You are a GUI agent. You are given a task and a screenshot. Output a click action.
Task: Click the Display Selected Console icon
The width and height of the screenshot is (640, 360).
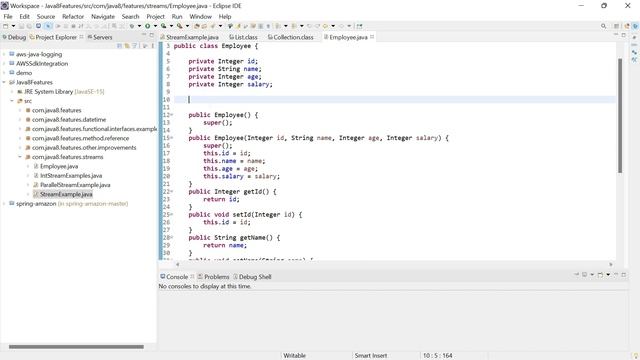[584, 275]
